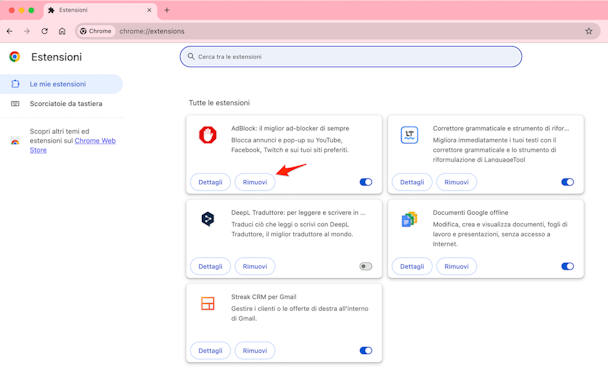Open Dettagli for AdBlock
This screenshot has width=608, height=376.
click(x=210, y=182)
